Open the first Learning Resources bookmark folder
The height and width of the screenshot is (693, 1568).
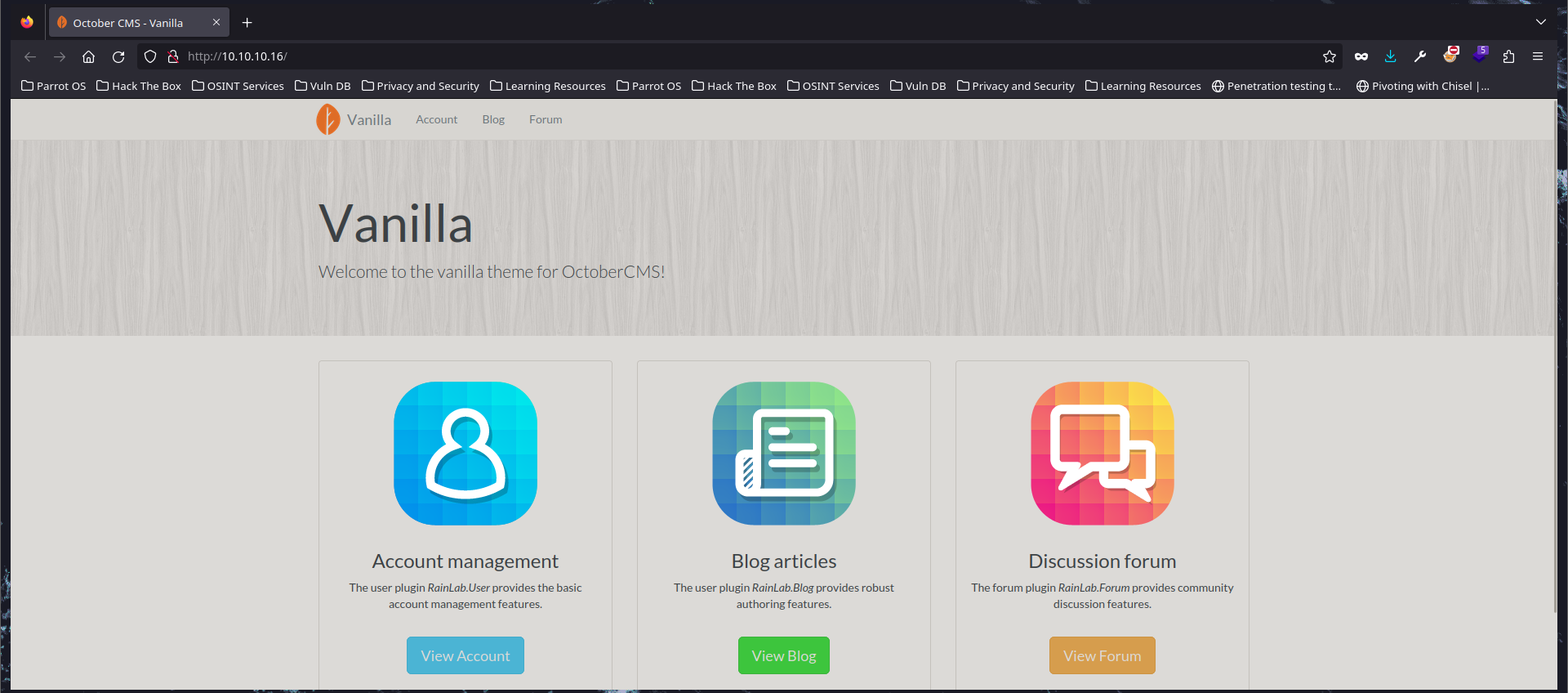[548, 86]
